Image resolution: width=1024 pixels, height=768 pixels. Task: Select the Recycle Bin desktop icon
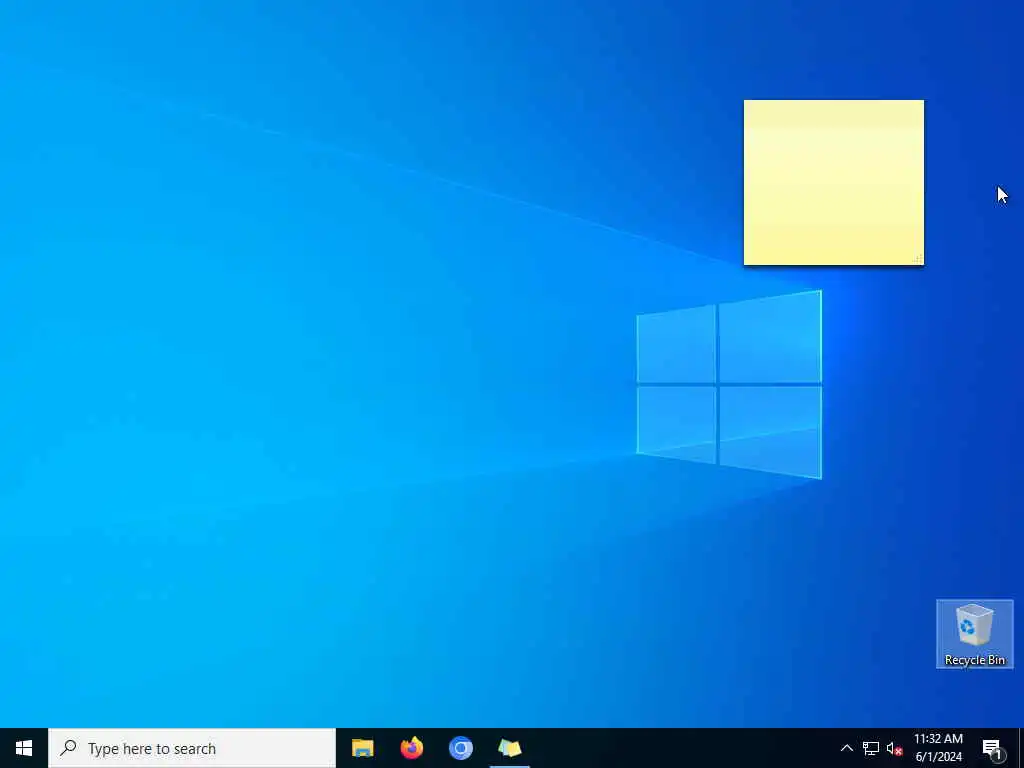(x=974, y=634)
